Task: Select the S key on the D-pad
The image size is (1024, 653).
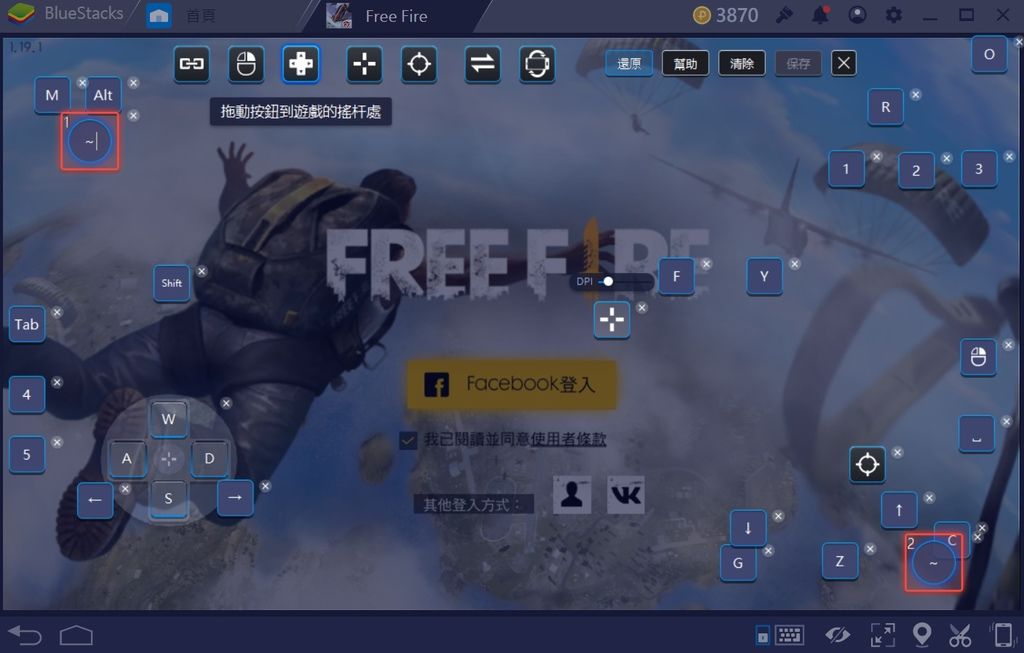Action: coord(168,499)
